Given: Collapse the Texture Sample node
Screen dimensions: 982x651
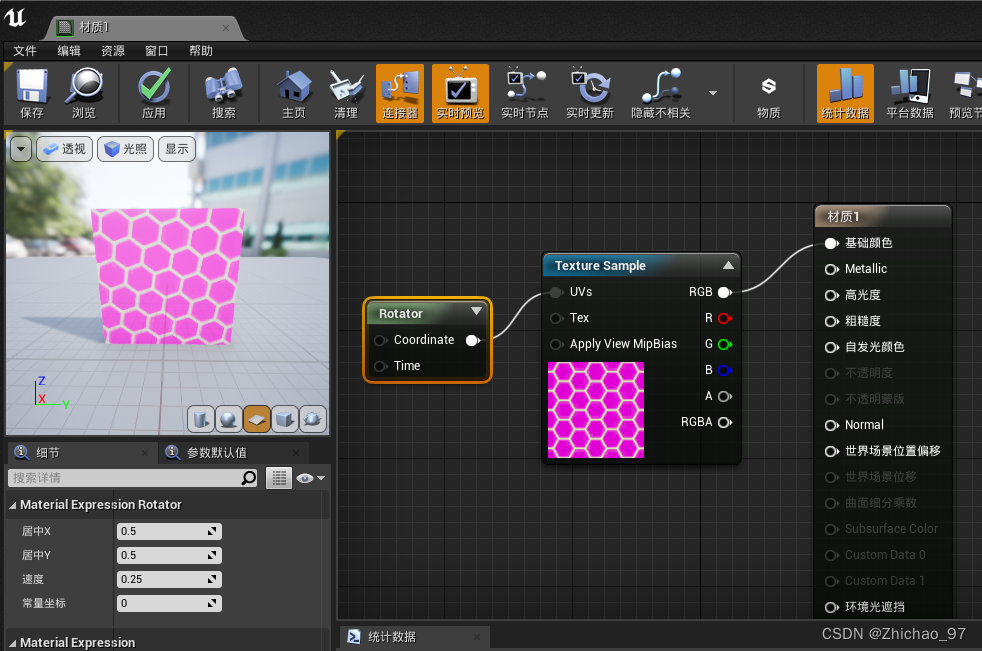Looking at the screenshot, I should pos(729,265).
